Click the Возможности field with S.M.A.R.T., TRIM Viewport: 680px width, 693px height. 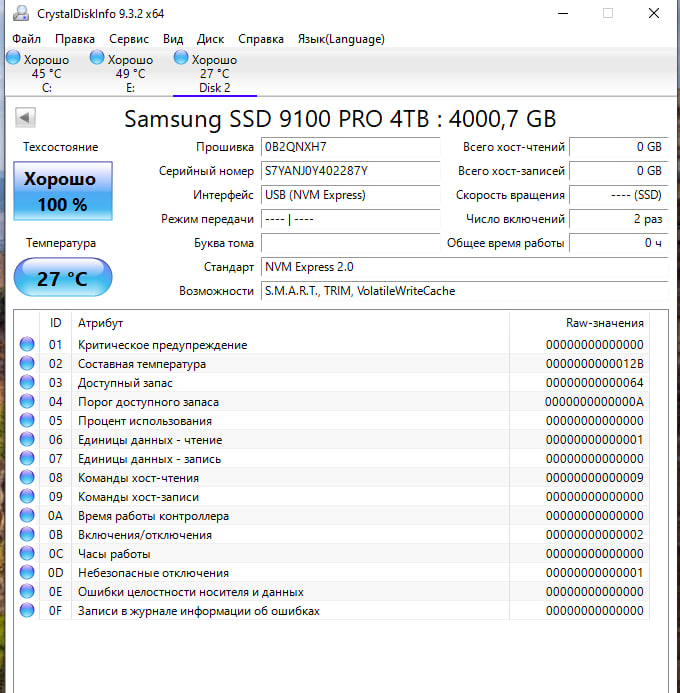464,291
